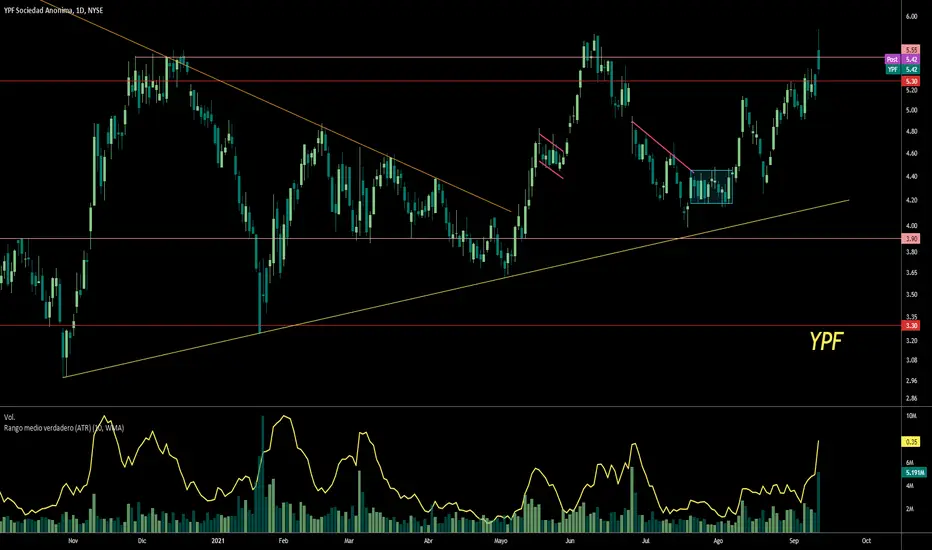Click the 5.00 price axis label
Viewport: 932px width, 550px height.
pyautogui.click(x=911, y=110)
